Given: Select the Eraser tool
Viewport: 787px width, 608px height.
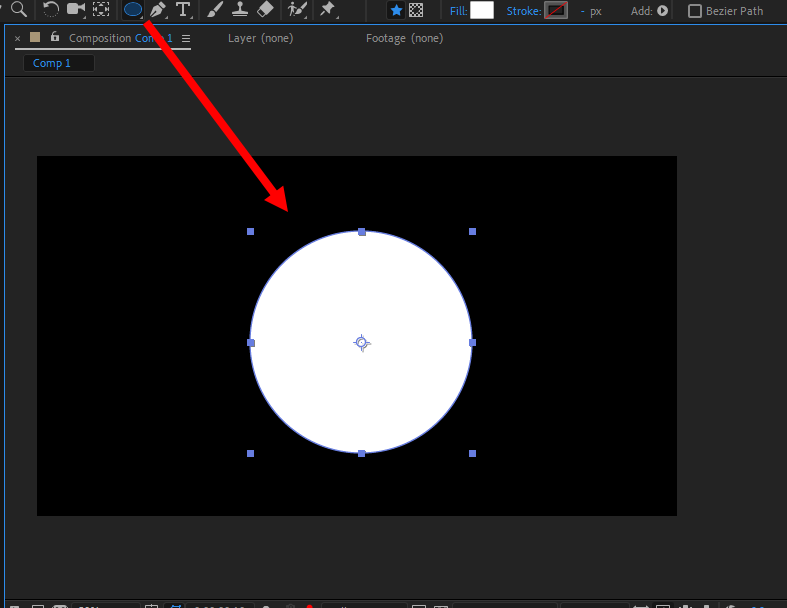Looking at the screenshot, I should (x=265, y=9).
